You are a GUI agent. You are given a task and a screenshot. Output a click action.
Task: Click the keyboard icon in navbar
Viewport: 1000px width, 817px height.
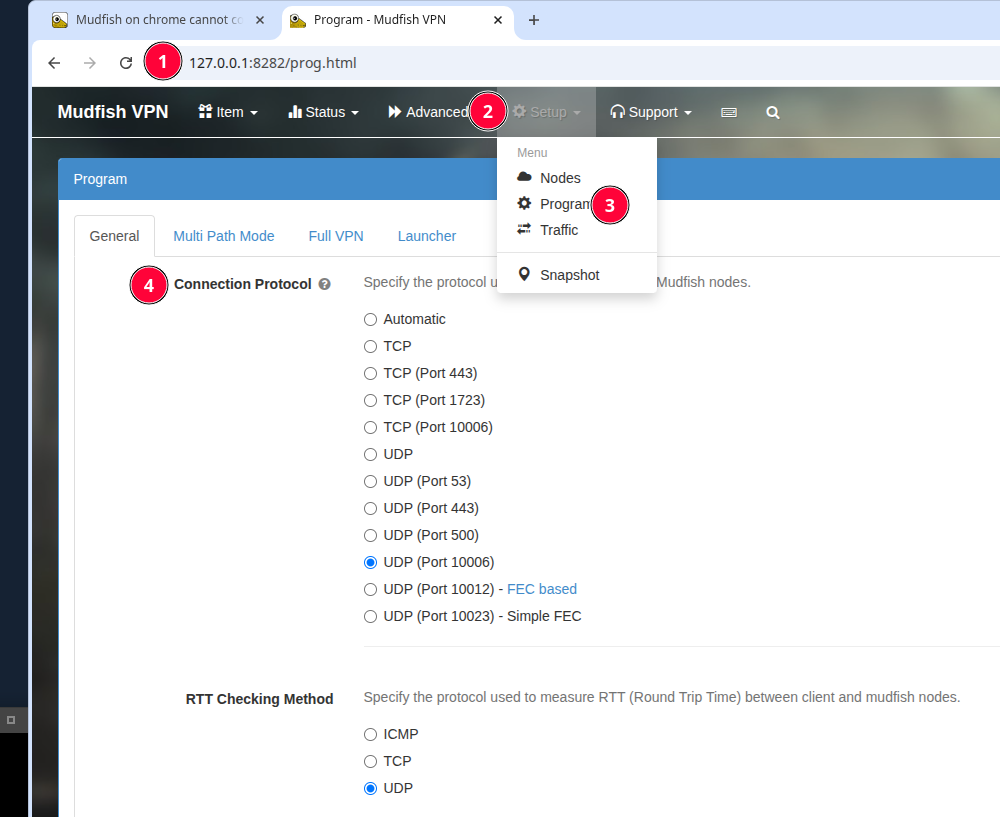(729, 113)
